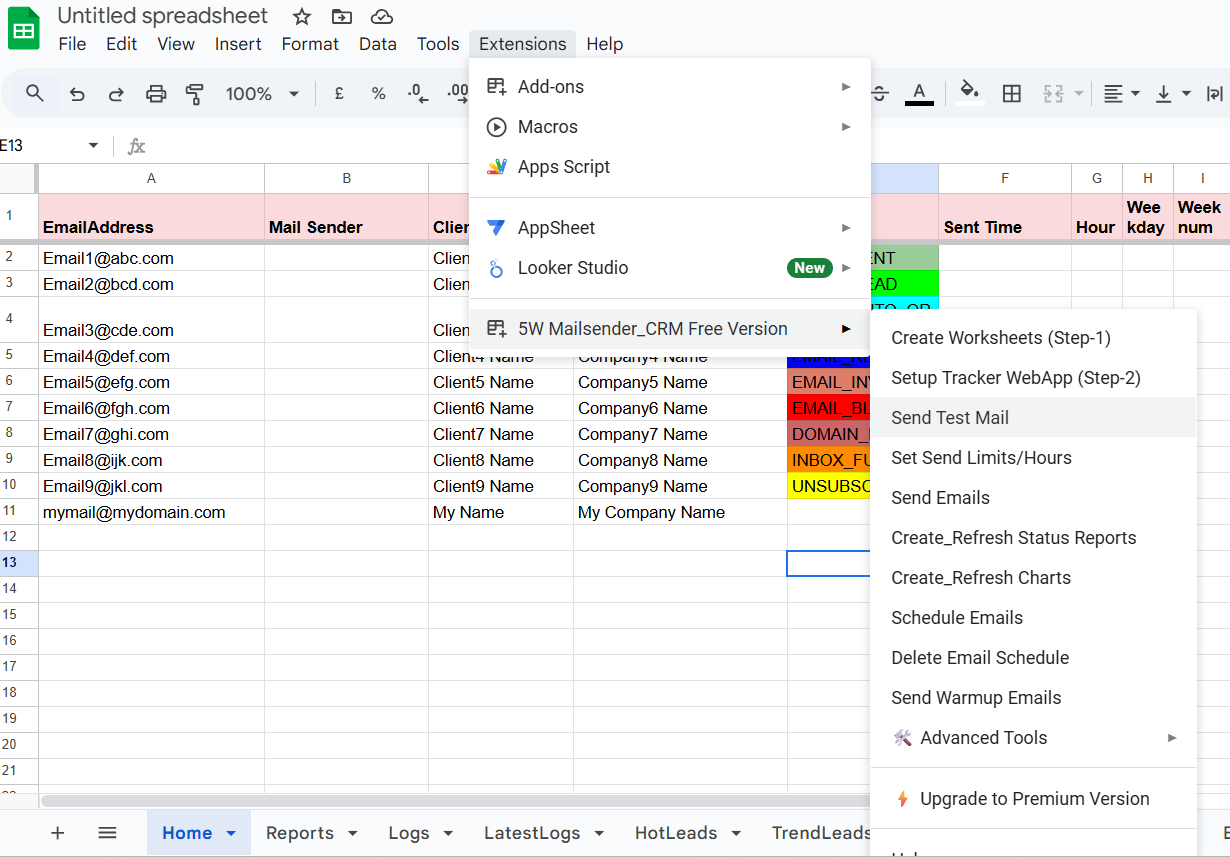
Task: Star the Untitled spreadsheet
Action: (x=302, y=16)
